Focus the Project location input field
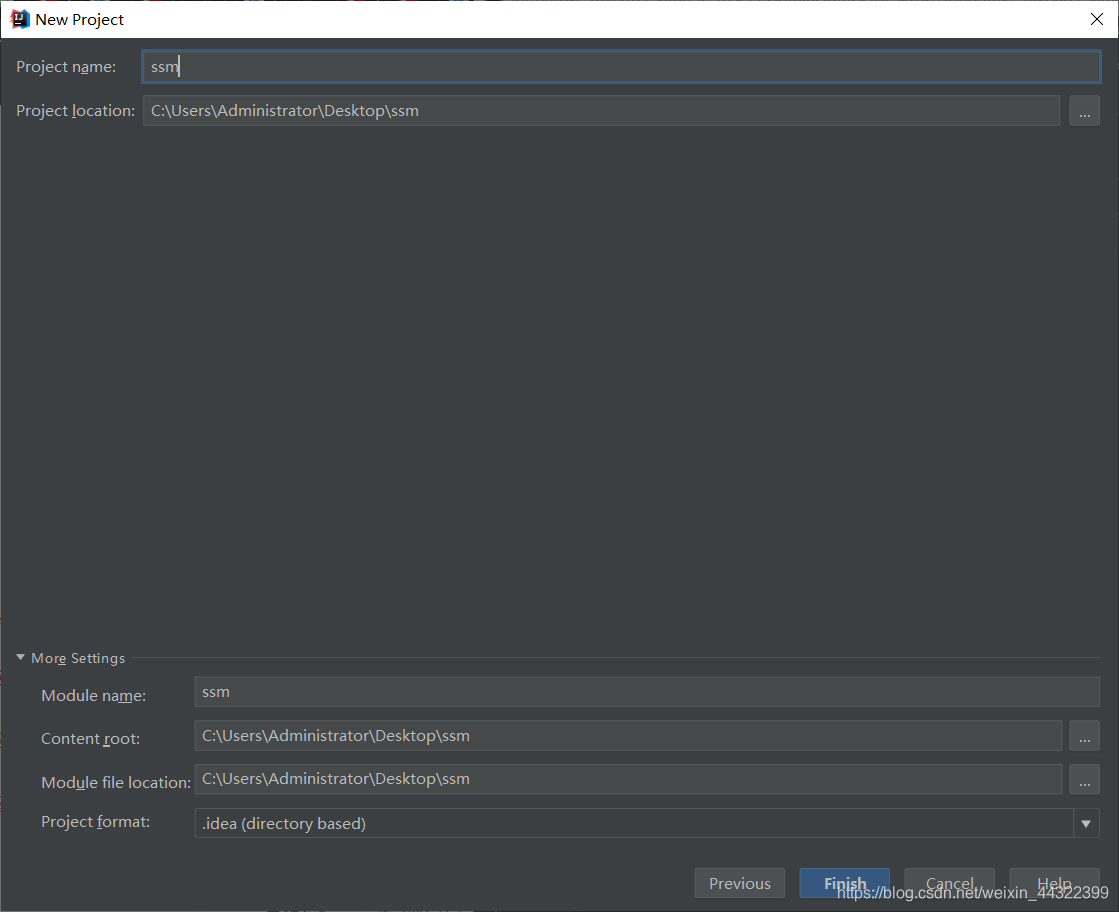This screenshot has height=912, width=1119. tap(600, 110)
